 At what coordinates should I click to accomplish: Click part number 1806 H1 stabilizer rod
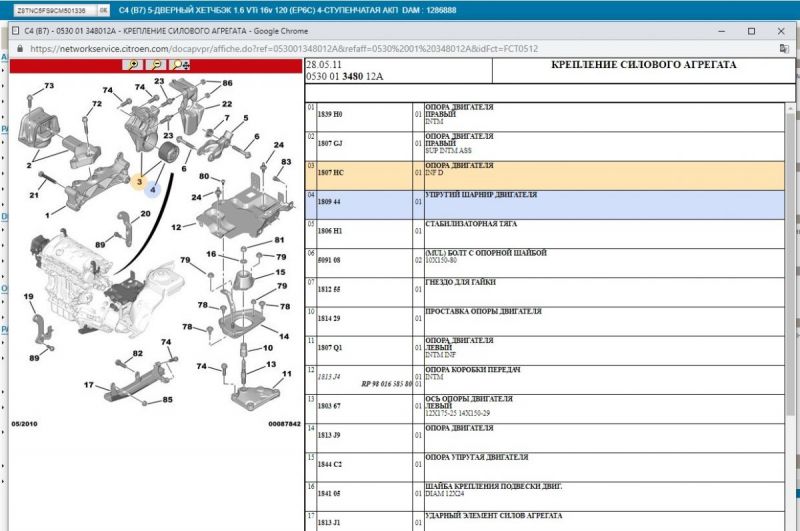click(330, 231)
